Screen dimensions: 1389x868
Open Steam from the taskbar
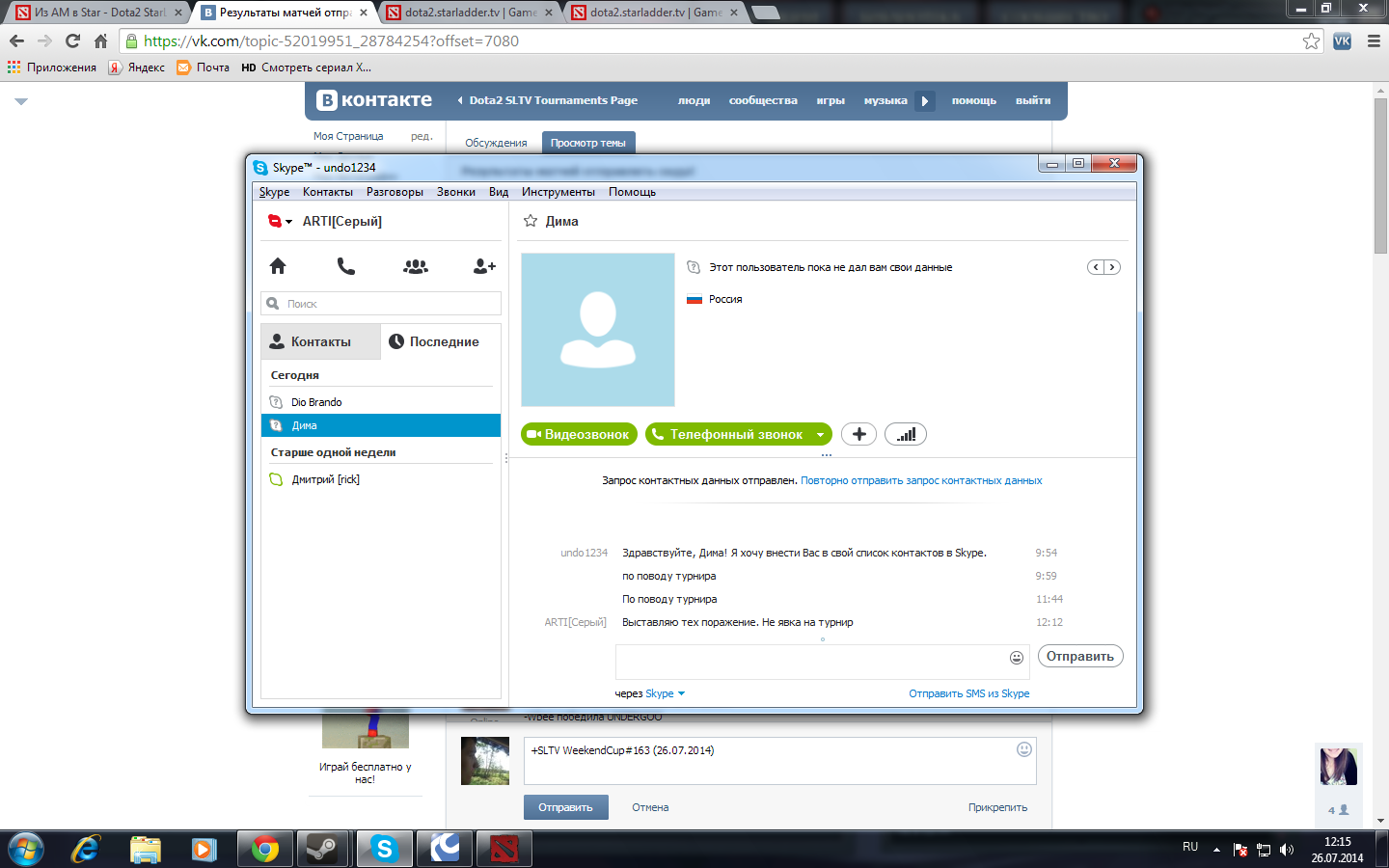point(321,849)
